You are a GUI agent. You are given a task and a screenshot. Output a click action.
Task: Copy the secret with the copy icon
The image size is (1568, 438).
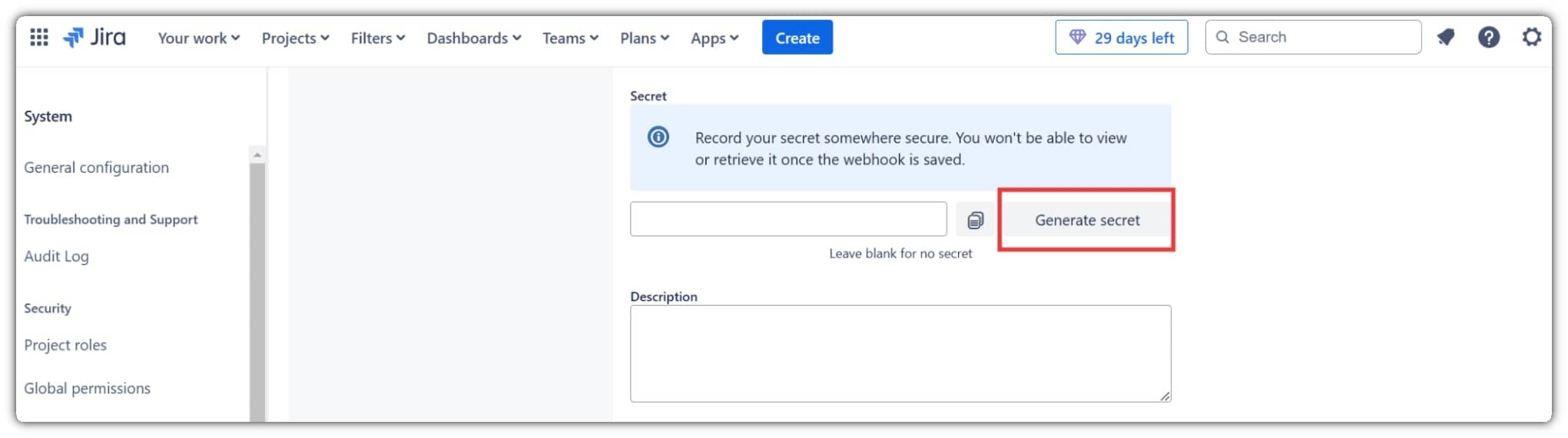(x=975, y=221)
